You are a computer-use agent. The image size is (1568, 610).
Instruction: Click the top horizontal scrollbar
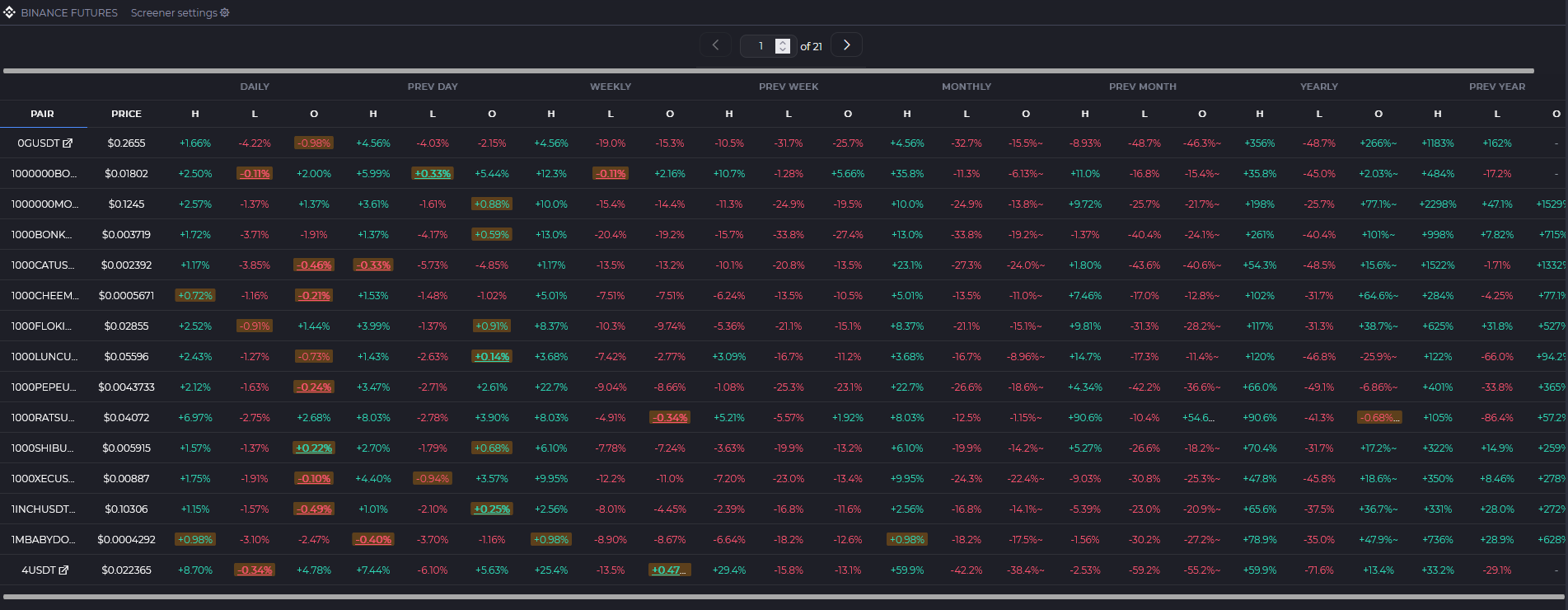(x=768, y=71)
